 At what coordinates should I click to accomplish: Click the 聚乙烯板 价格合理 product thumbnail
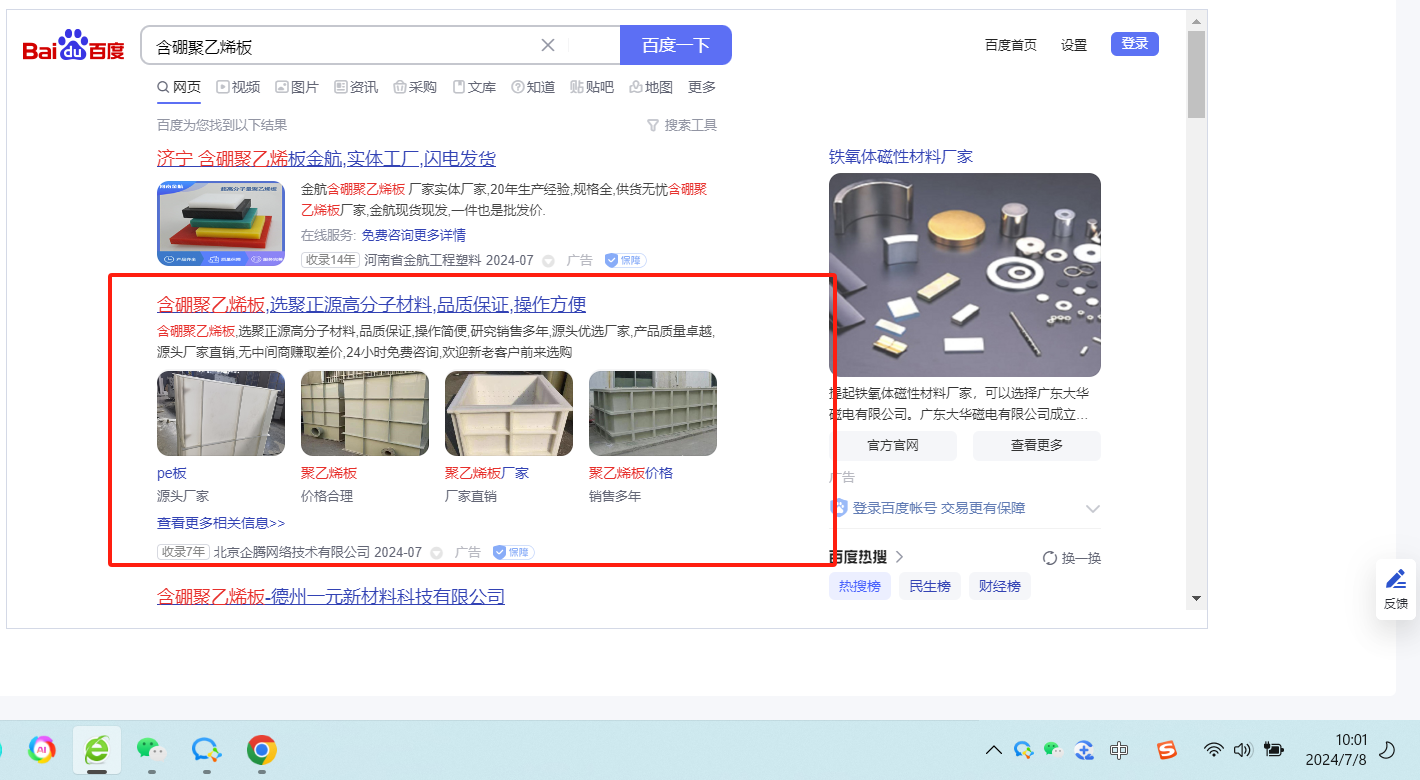point(365,413)
